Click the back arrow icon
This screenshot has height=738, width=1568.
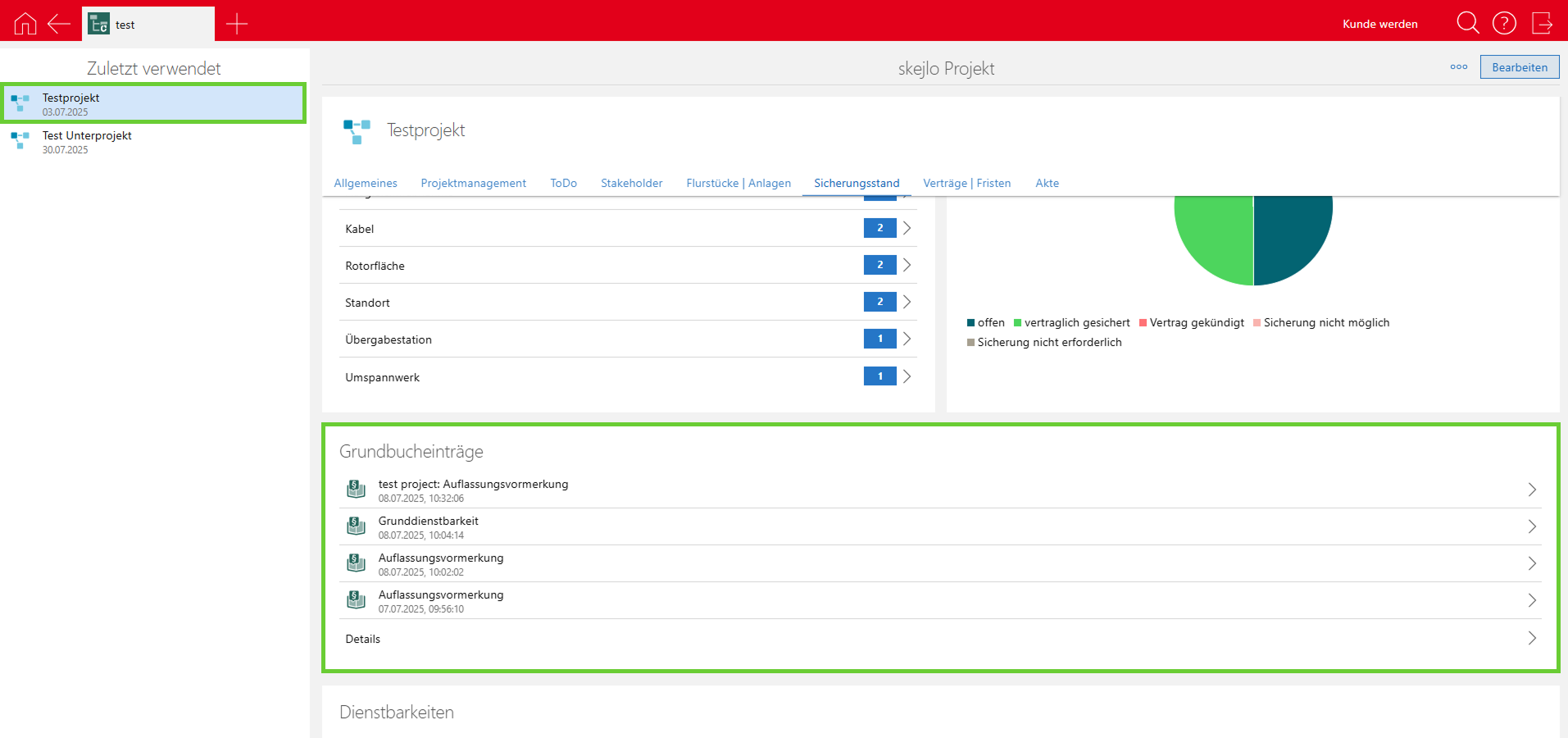(x=59, y=24)
